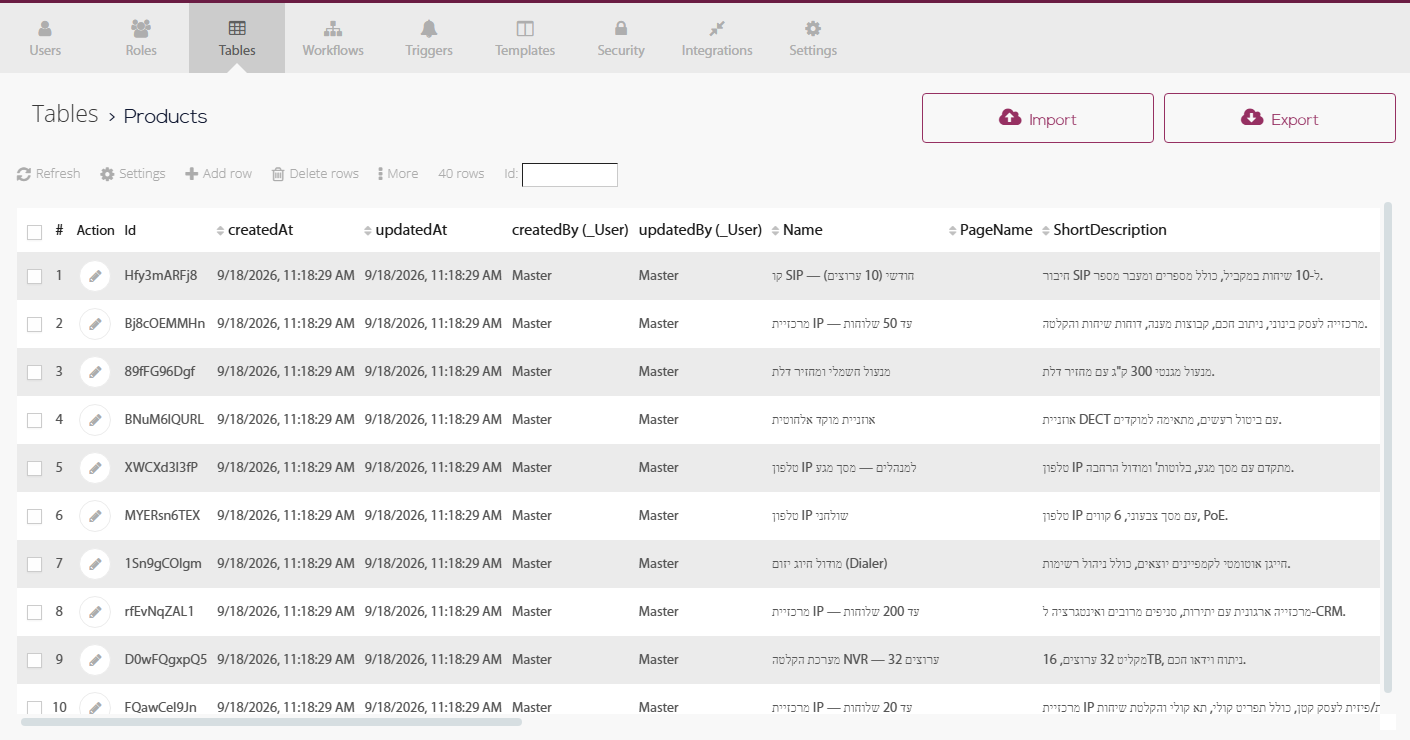Screen dimensions: 1410x740
Task: Click the updatedBy (_User) column header
Action: point(700,230)
